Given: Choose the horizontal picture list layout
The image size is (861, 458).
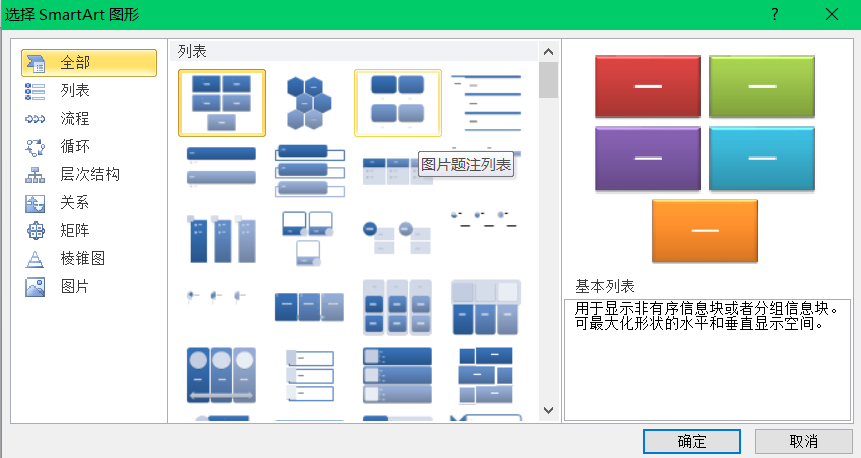Looking at the screenshot, I should [485, 307].
